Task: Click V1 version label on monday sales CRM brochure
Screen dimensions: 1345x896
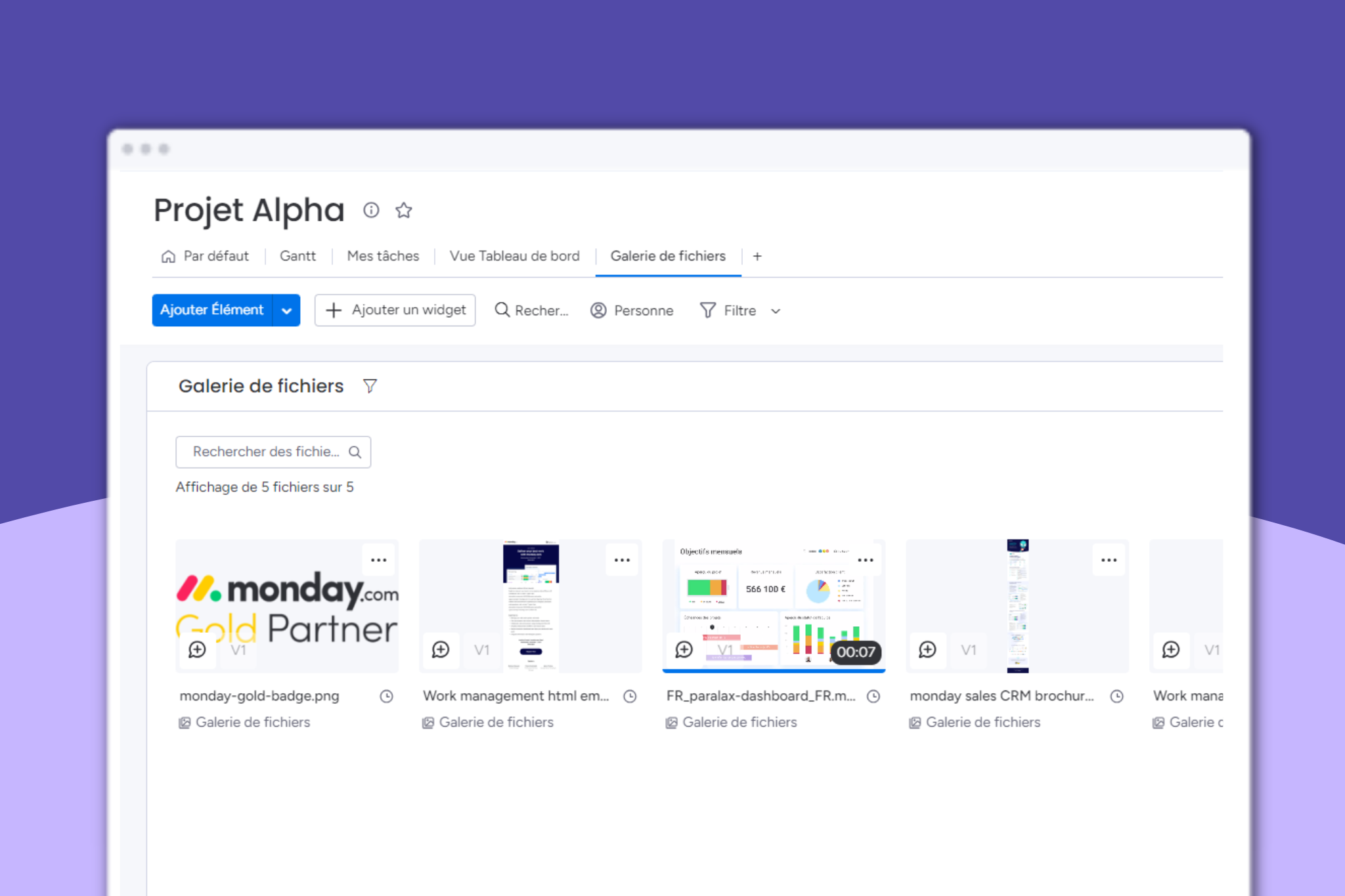Action: coord(969,651)
